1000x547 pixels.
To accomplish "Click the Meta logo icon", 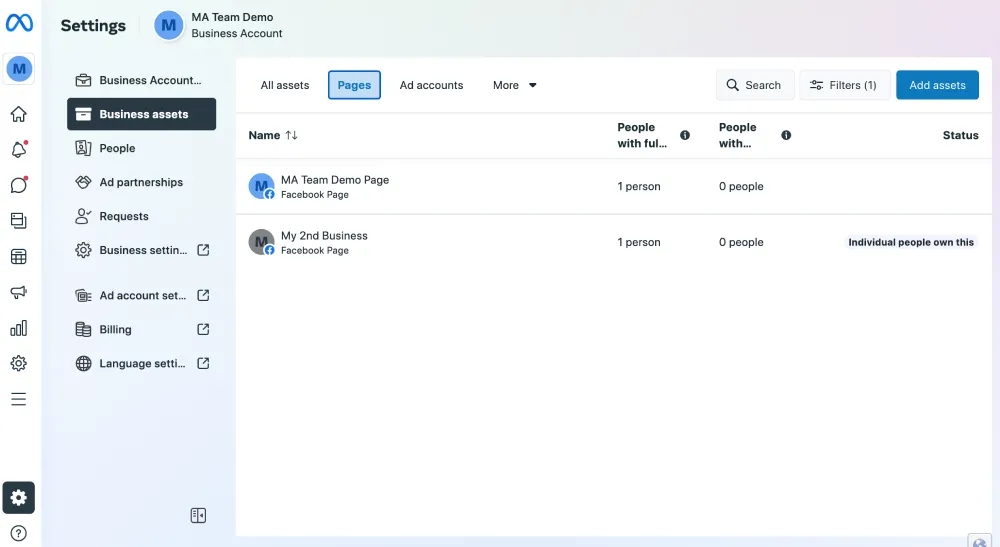I will (x=19, y=23).
